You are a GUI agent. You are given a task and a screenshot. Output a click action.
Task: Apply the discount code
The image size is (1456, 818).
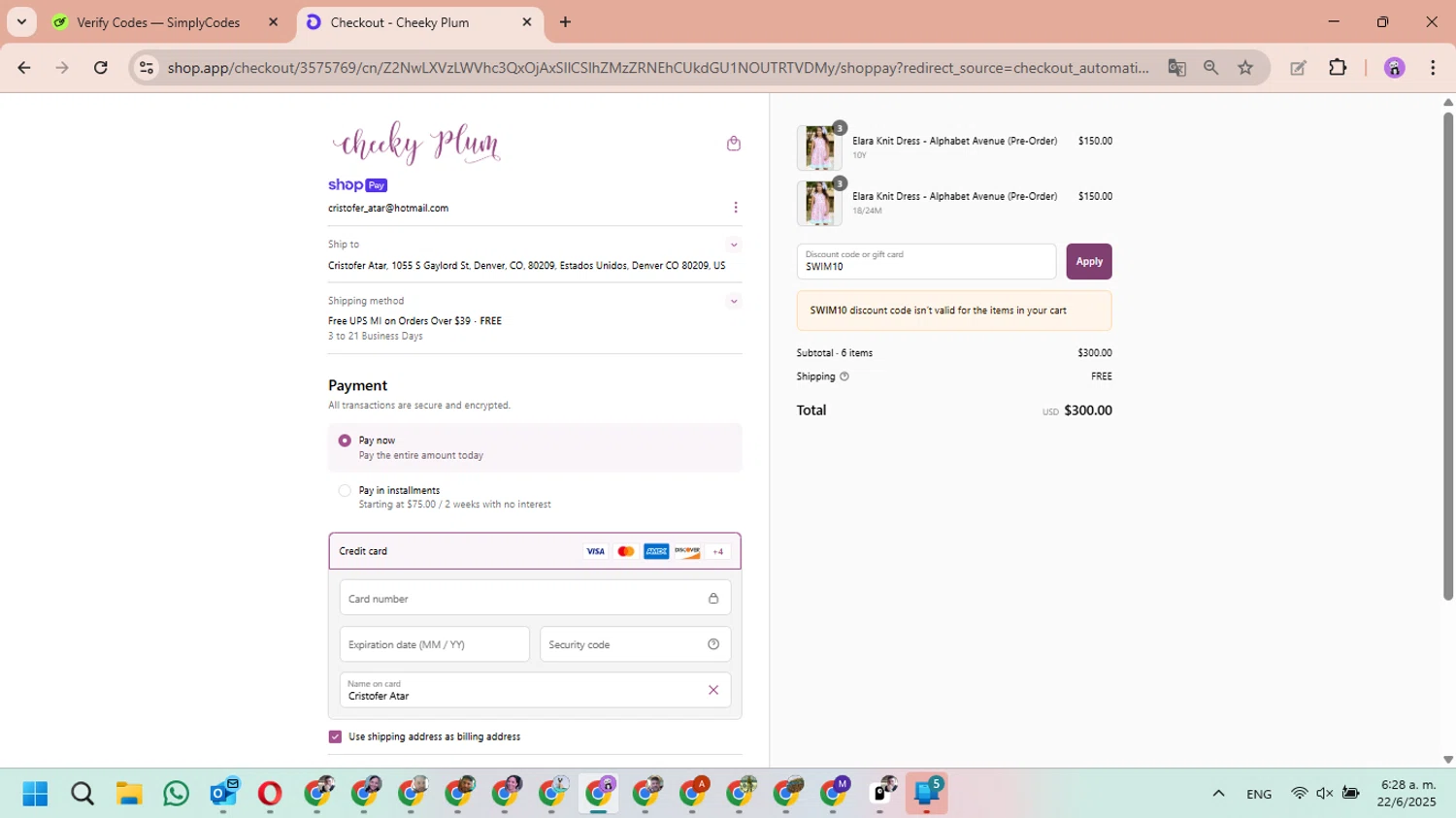tap(1089, 262)
